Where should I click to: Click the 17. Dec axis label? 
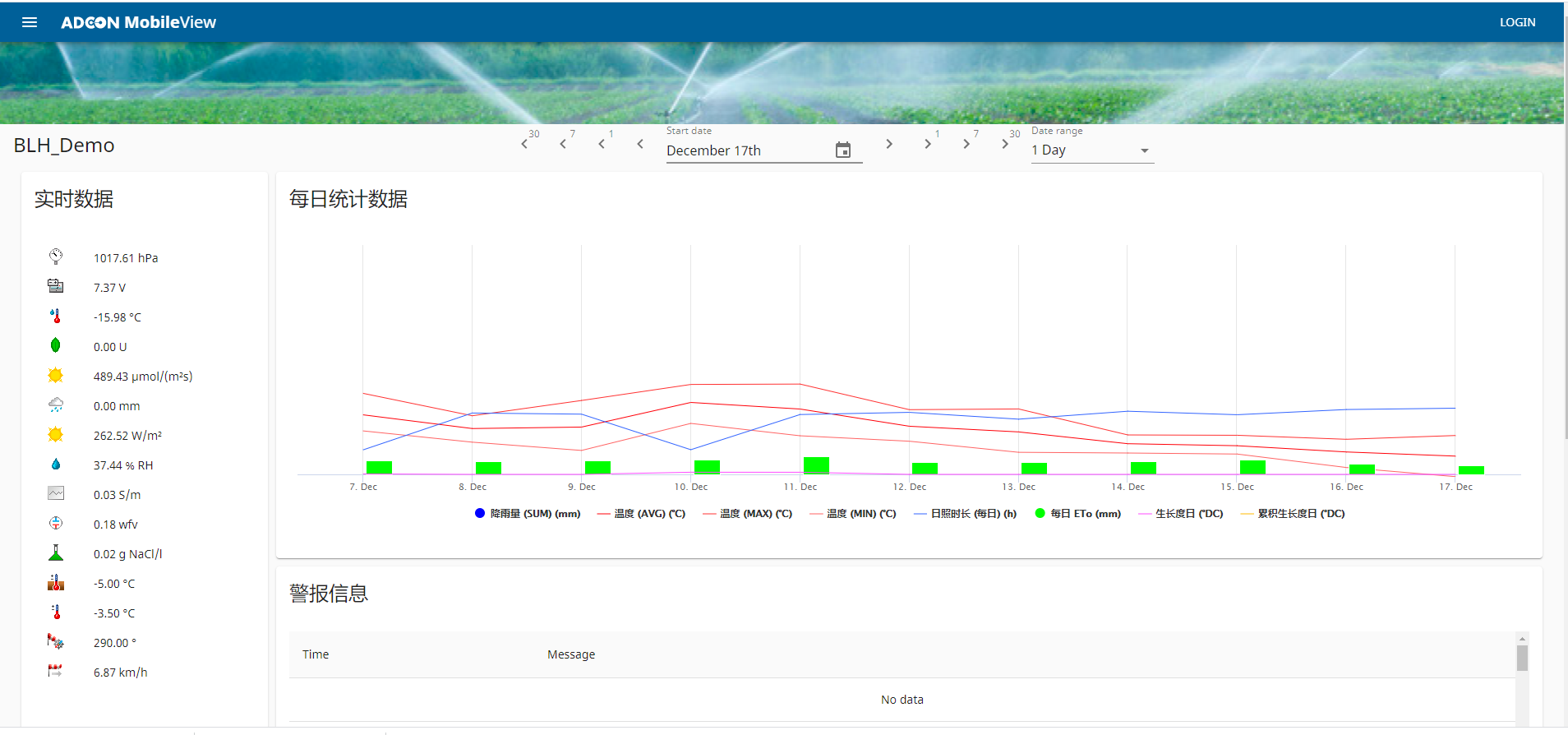(1455, 487)
